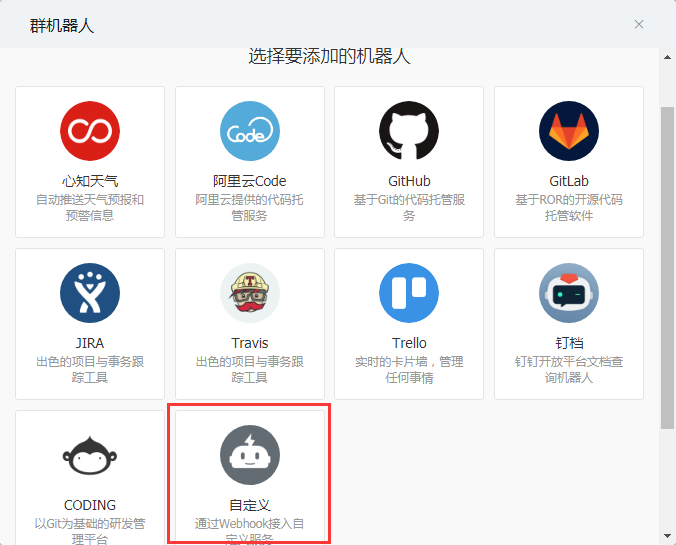Click the heading 选择要添加的机器人
This screenshot has width=676, height=545.
coord(329,56)
